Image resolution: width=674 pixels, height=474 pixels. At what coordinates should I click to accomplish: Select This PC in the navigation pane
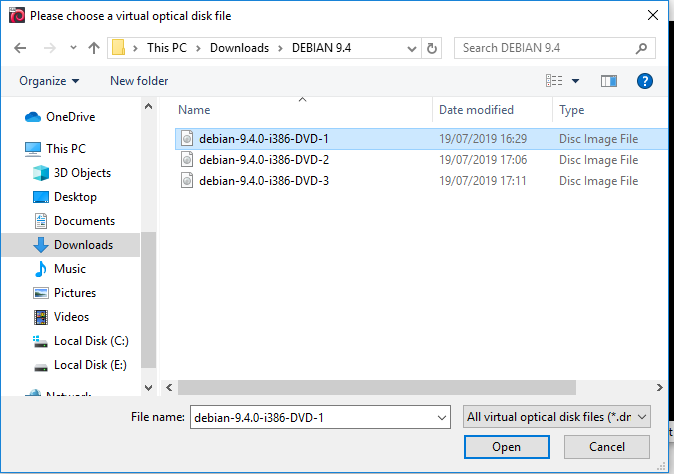(55, 149)
